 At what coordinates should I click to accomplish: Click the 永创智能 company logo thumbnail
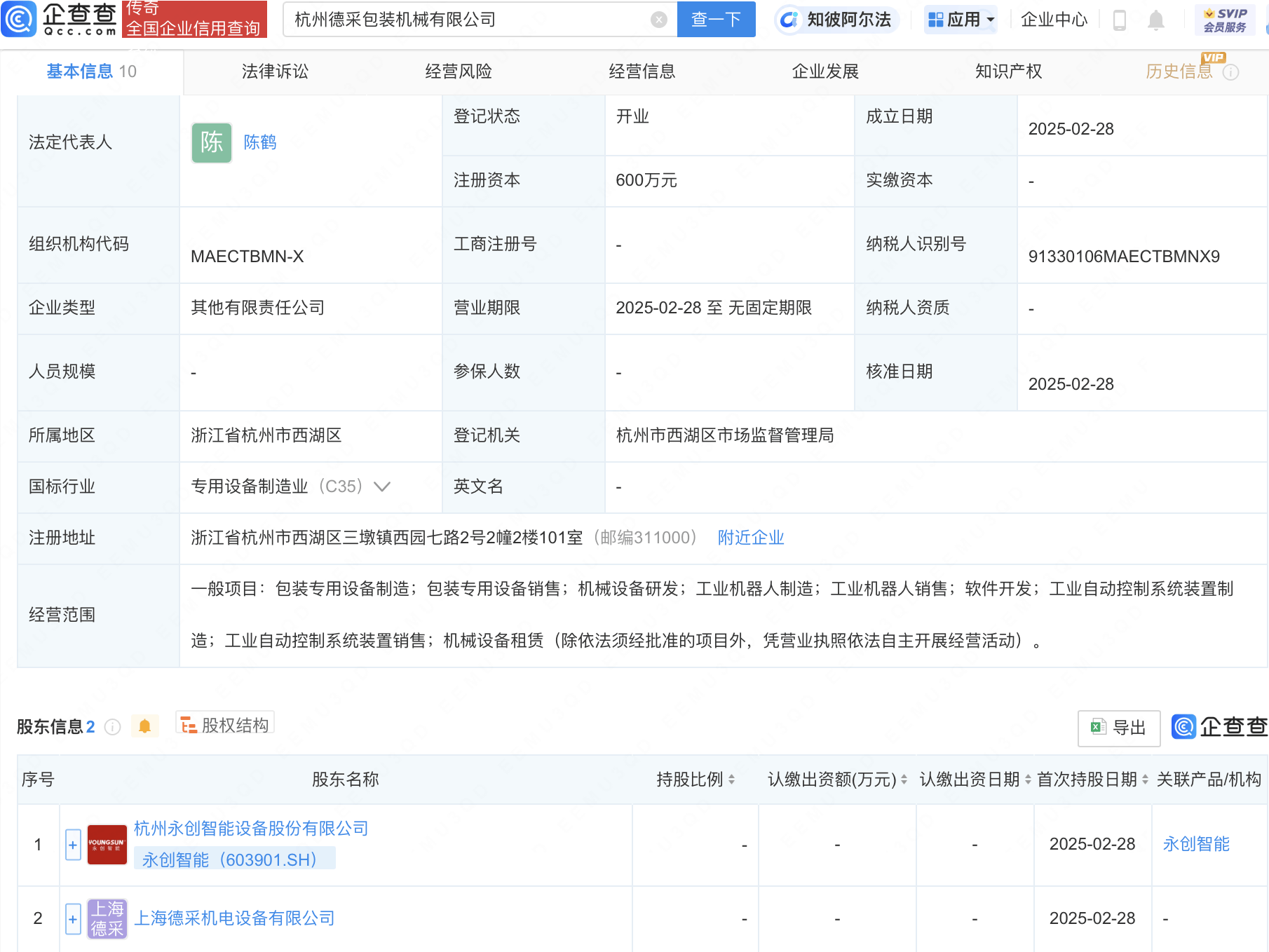click(x=107, y=845)
